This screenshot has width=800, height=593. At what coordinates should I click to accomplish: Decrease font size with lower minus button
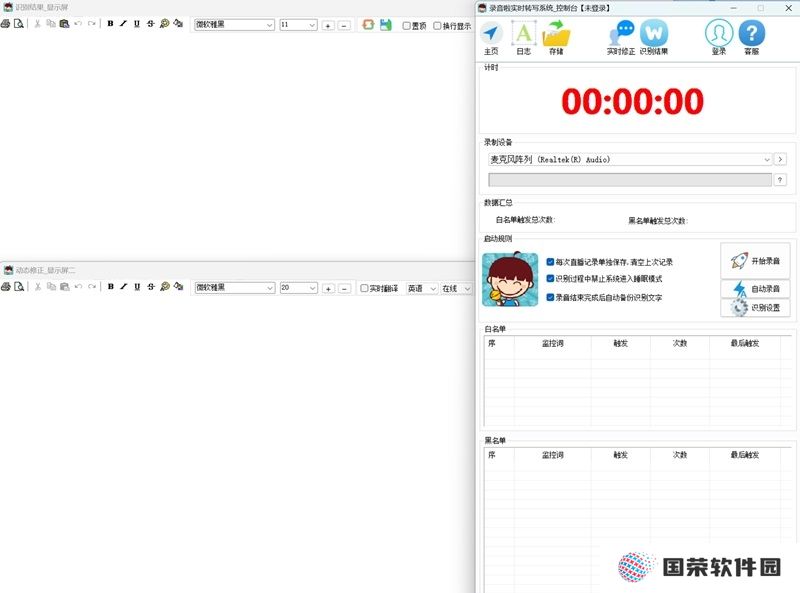[x=344, y=288]
